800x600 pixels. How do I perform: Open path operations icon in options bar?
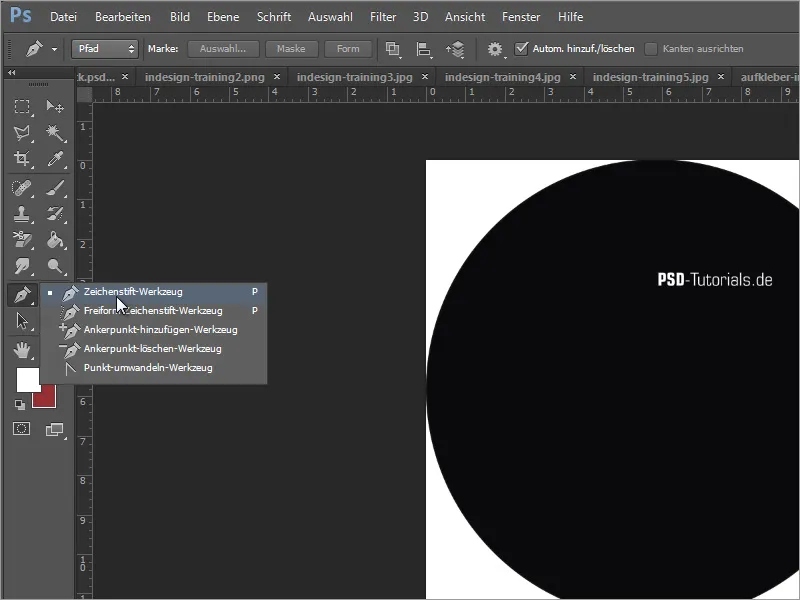(x=392, y=49)
